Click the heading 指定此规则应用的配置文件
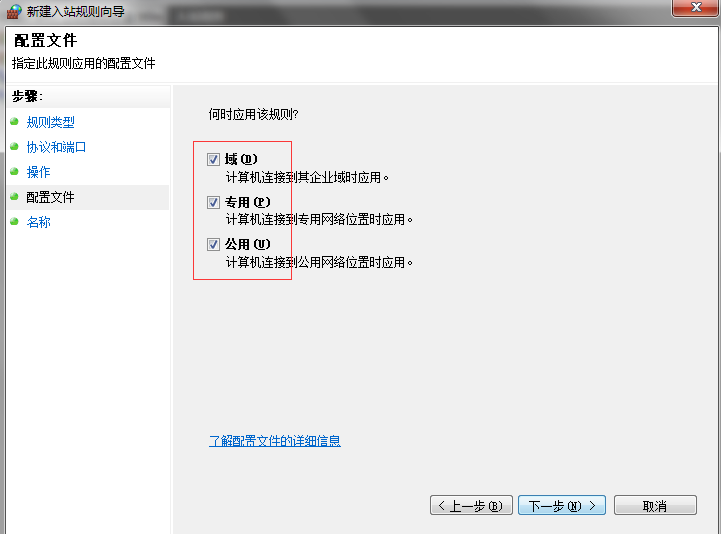This screenshot has width=721, height=534. click(84, 63)
